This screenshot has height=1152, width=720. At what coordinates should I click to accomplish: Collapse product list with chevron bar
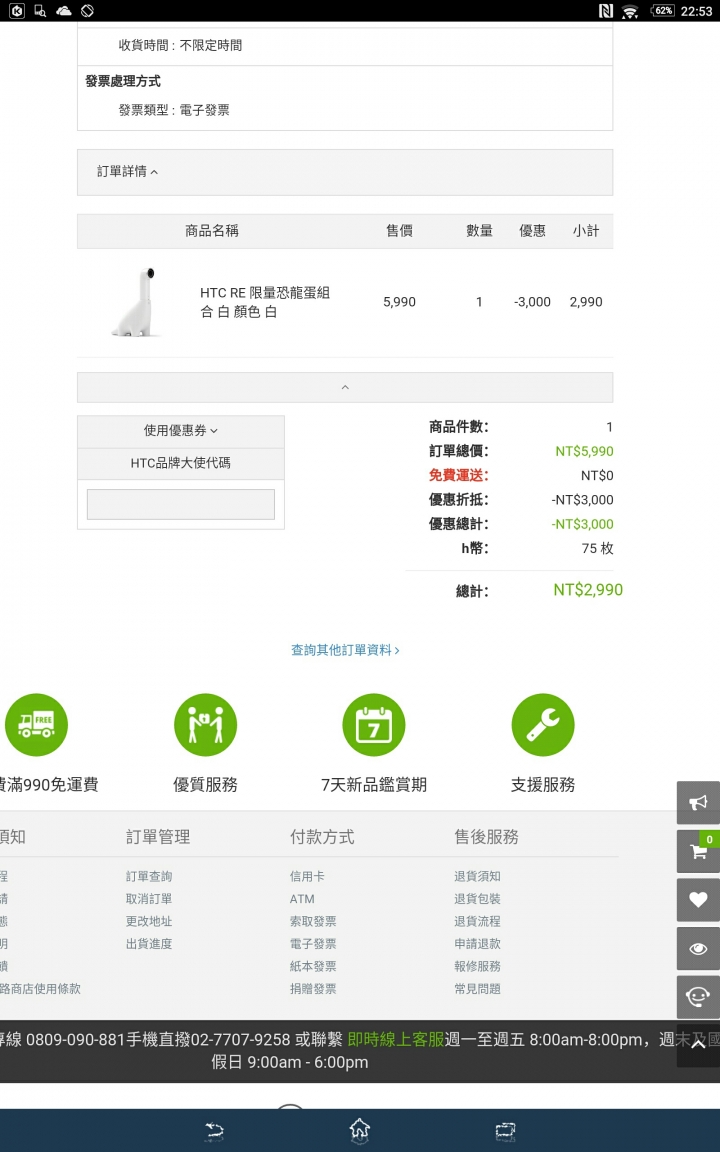tap(345, 387)
